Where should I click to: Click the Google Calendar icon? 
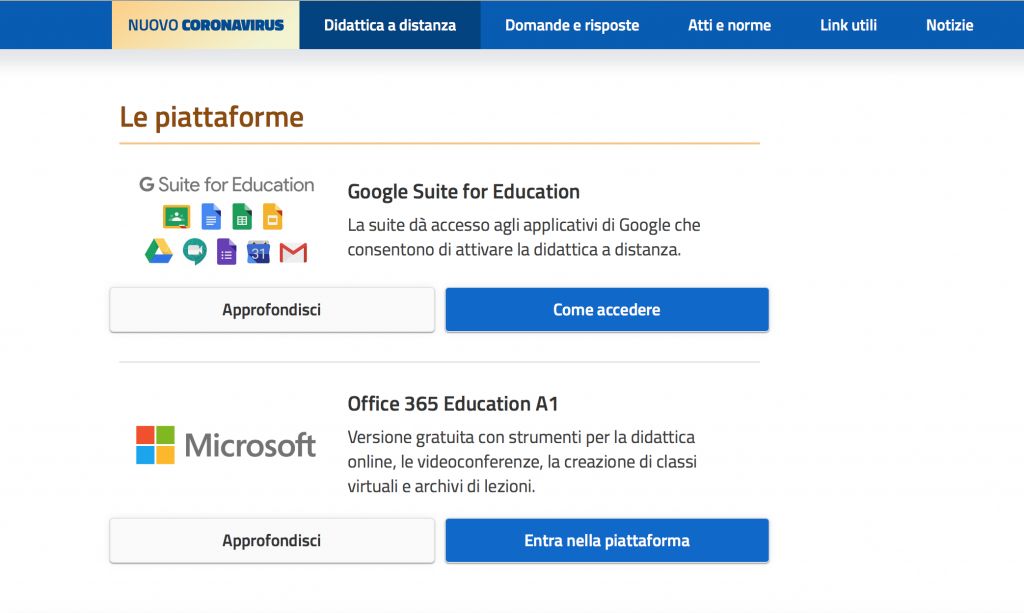(258, 252)
